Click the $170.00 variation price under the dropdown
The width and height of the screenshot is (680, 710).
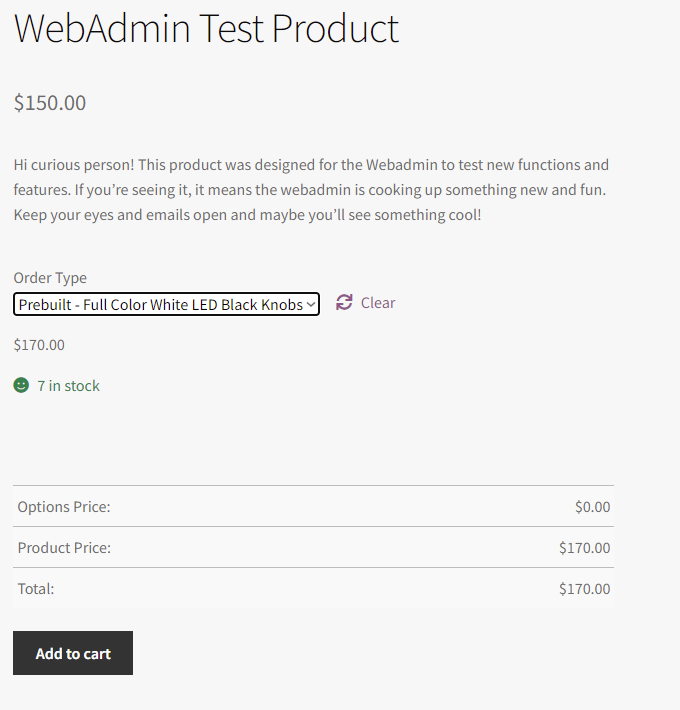point(39,345)
